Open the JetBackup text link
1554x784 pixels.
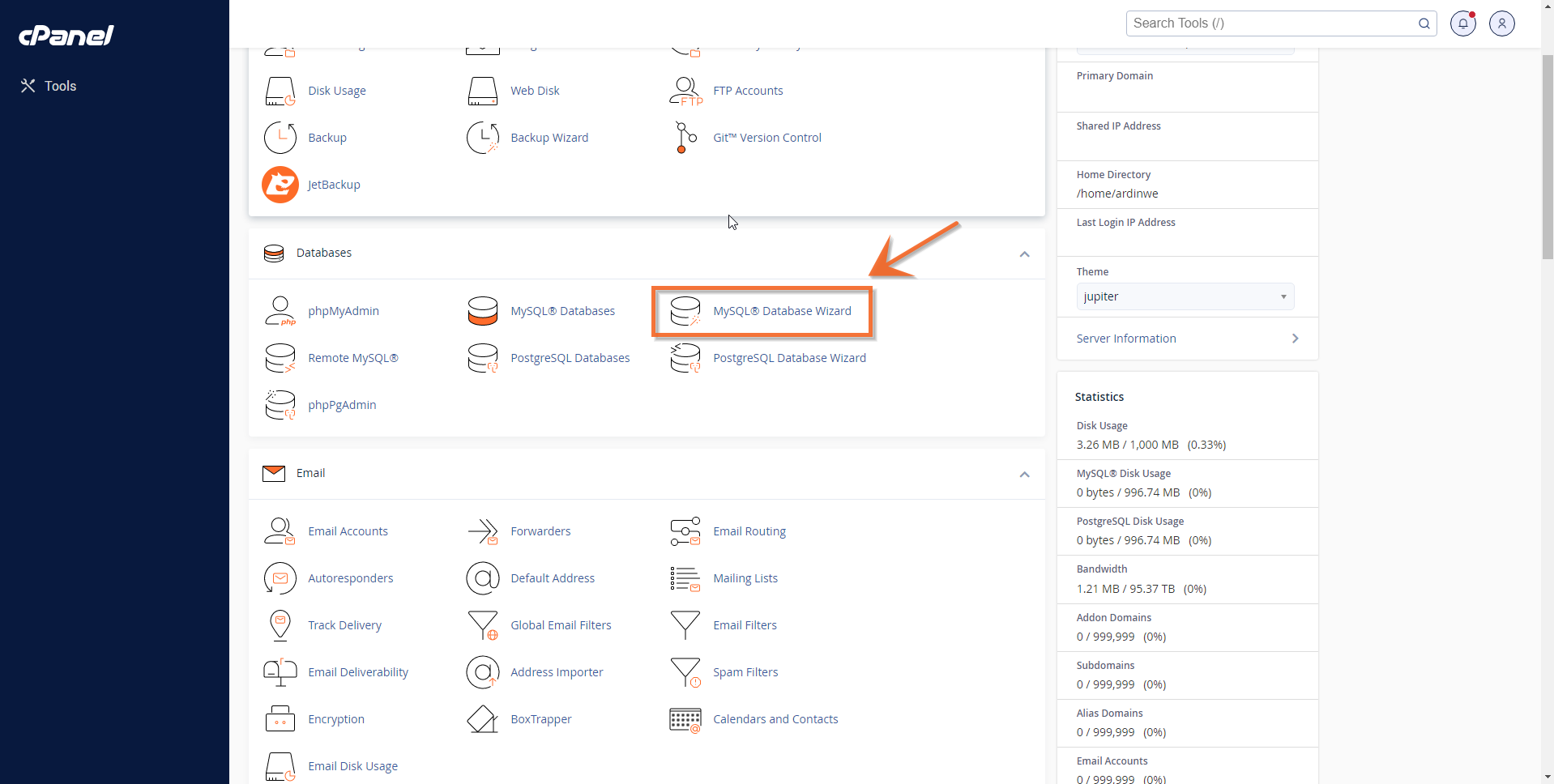[334, 185]
